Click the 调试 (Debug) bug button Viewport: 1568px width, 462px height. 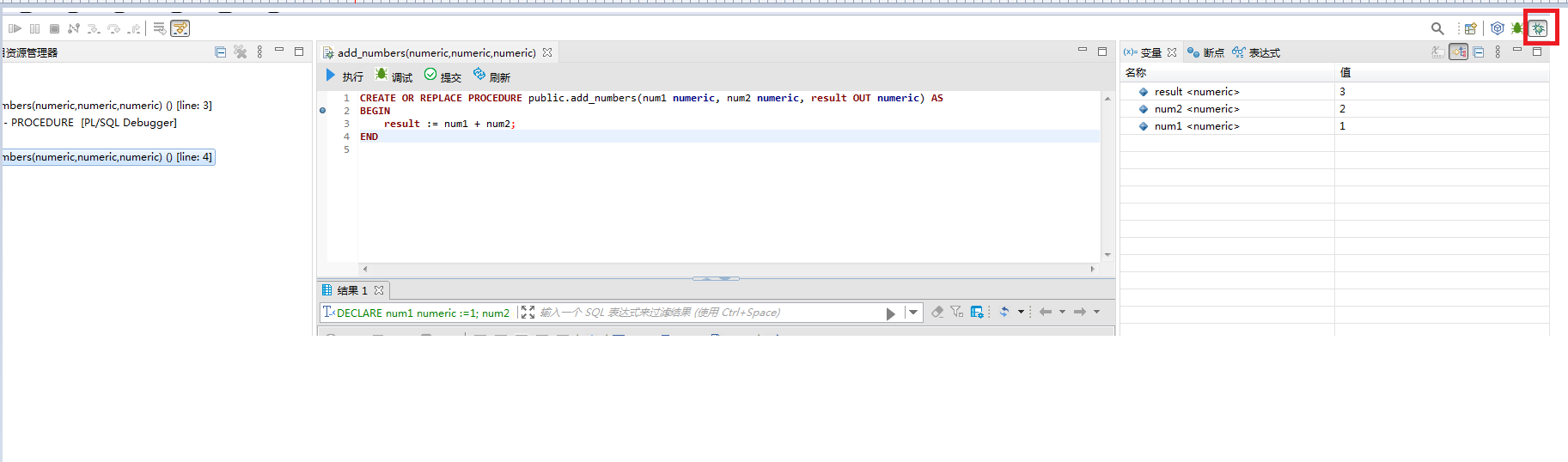(x=393, y=76)
